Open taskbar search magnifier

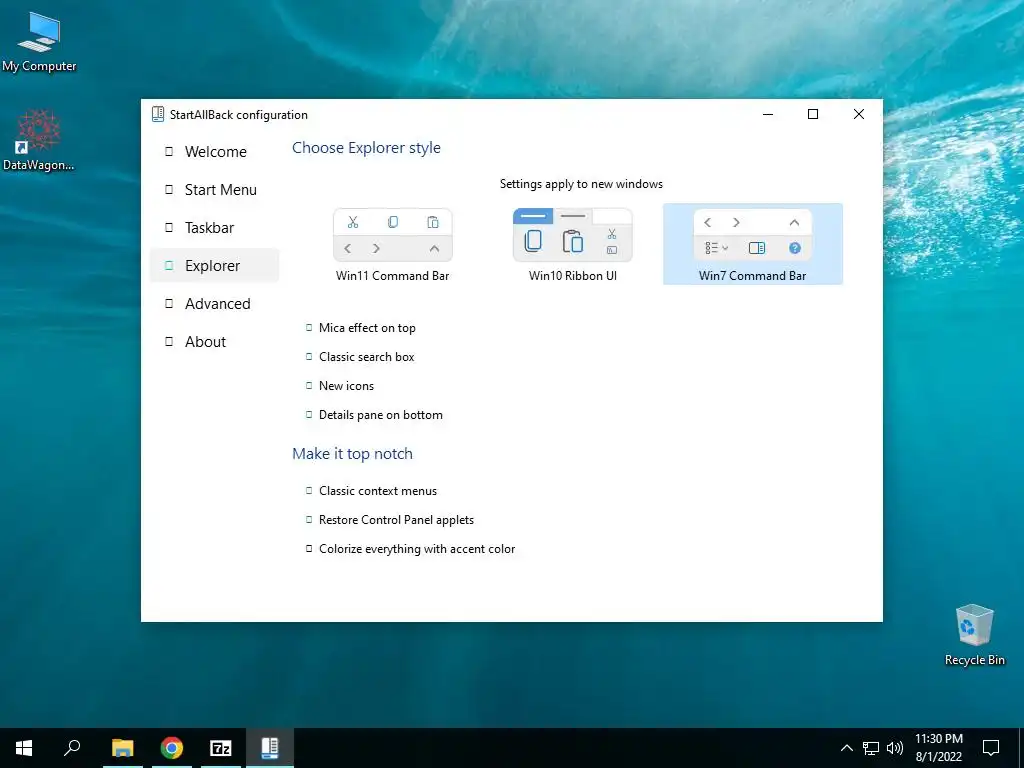72,748
